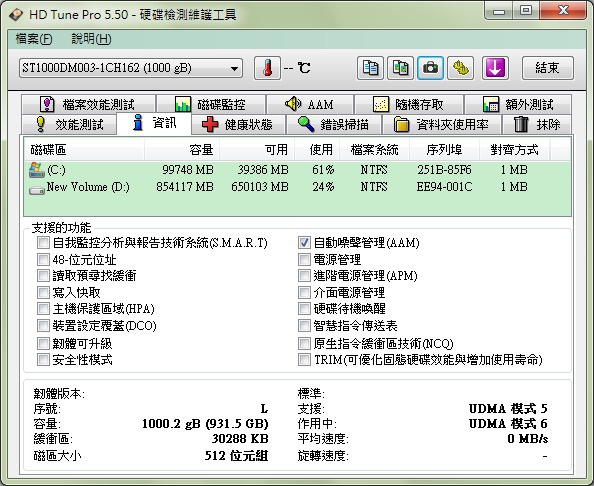Click the 結束 button

[x=547, y=68]
